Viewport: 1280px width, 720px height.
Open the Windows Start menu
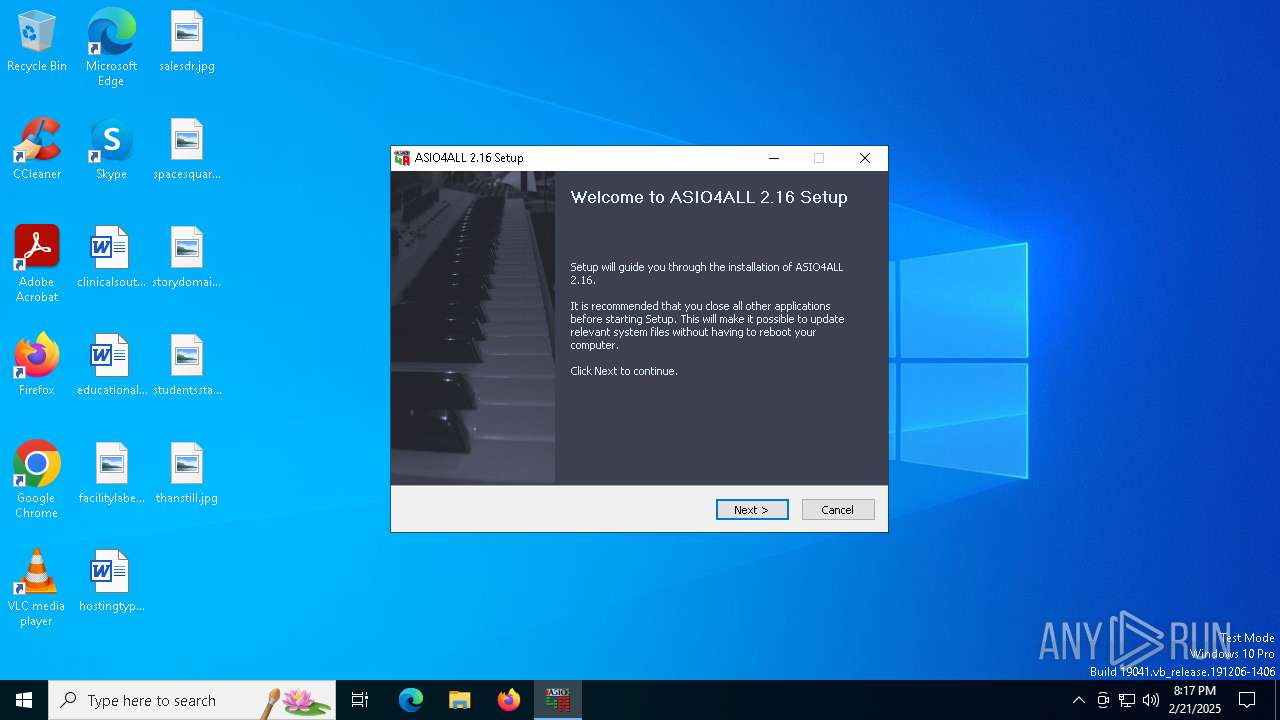click(24, 700)
